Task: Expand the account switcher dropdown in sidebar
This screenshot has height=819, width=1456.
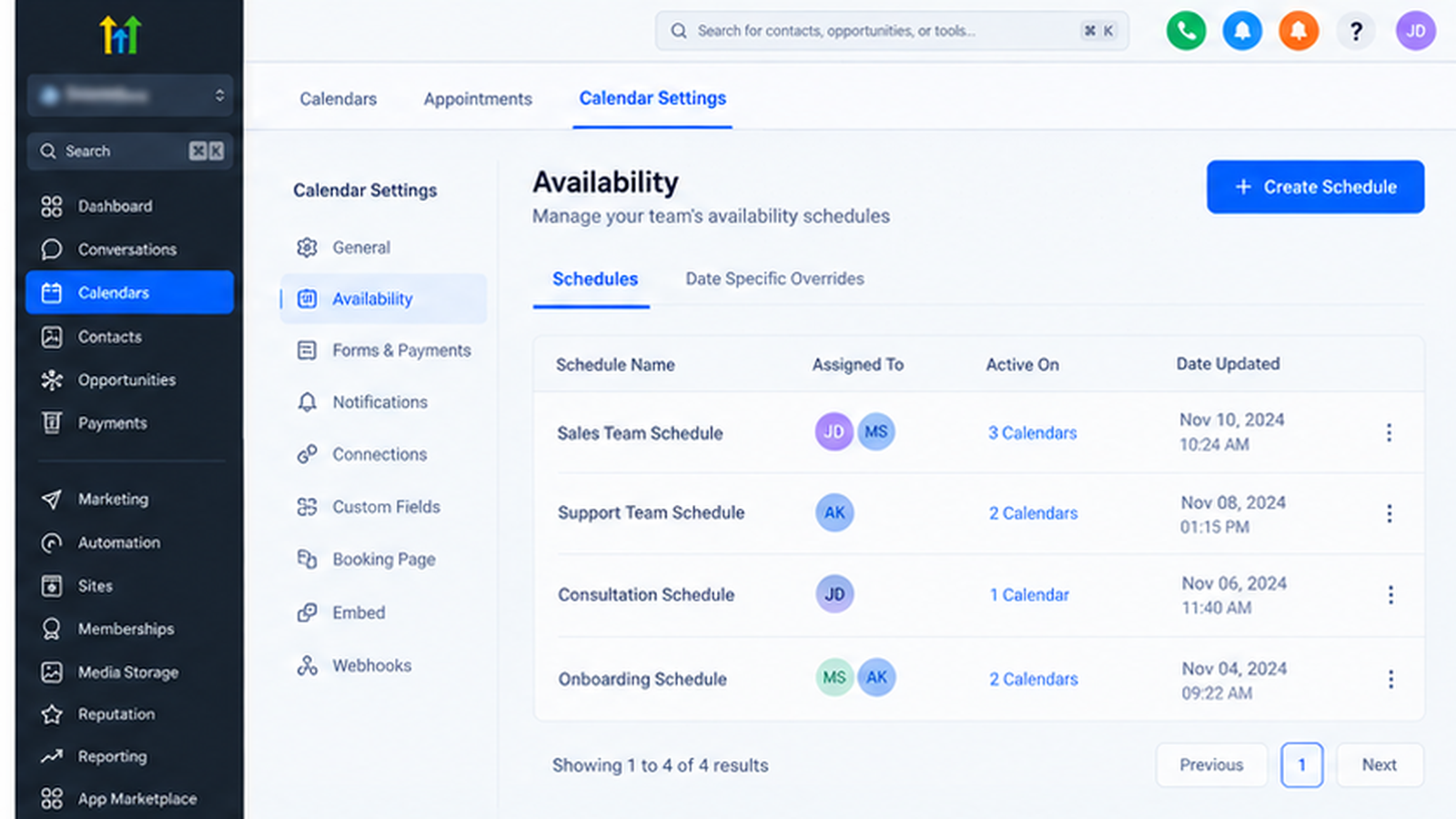Action: click(x=130, y=95)
